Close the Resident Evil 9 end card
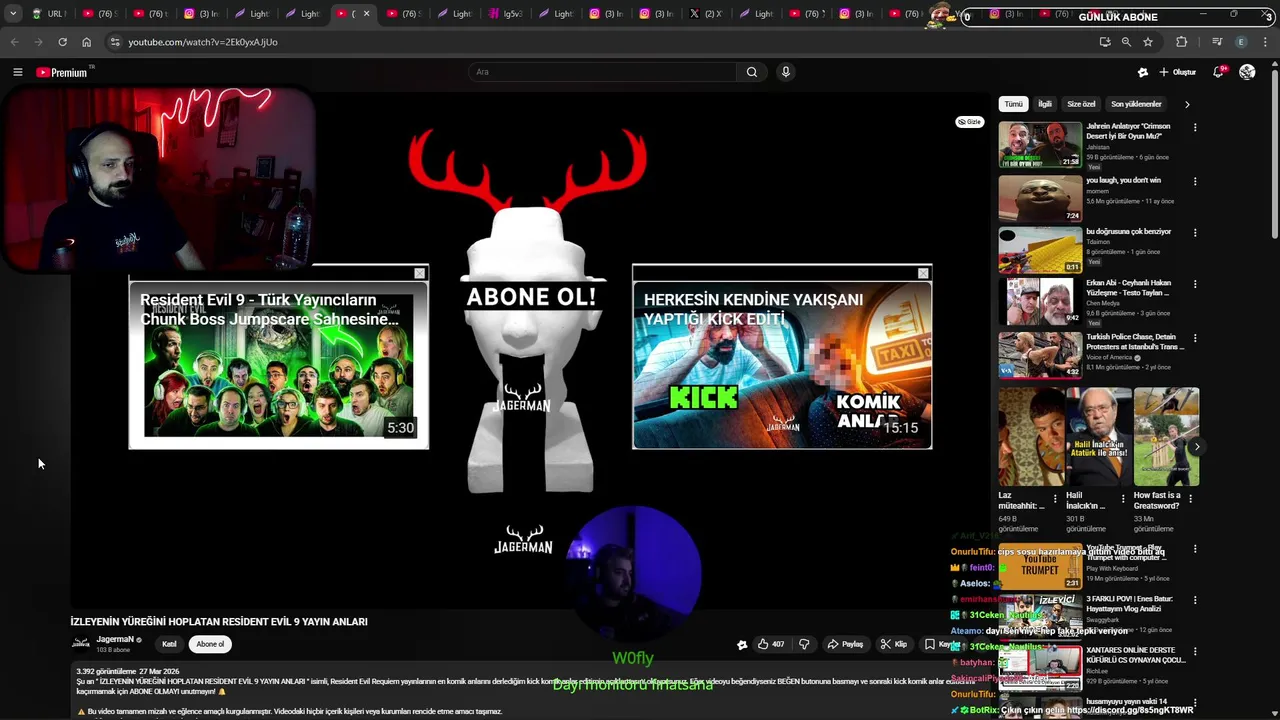1280x720 pixels. coord(420,273)
